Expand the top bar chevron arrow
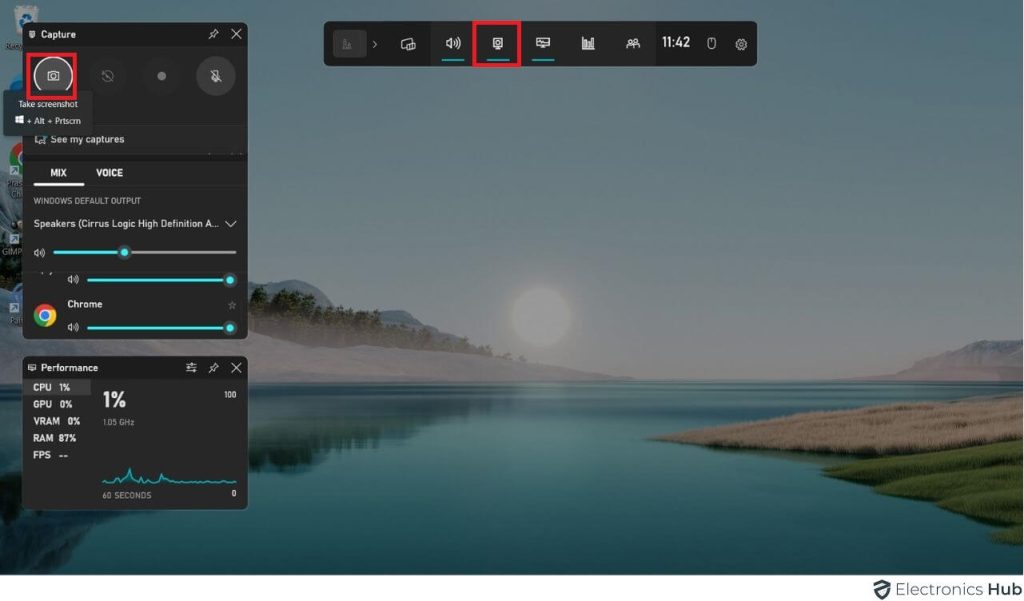This screenshot has width=1024, height=601. click(377, 43)
